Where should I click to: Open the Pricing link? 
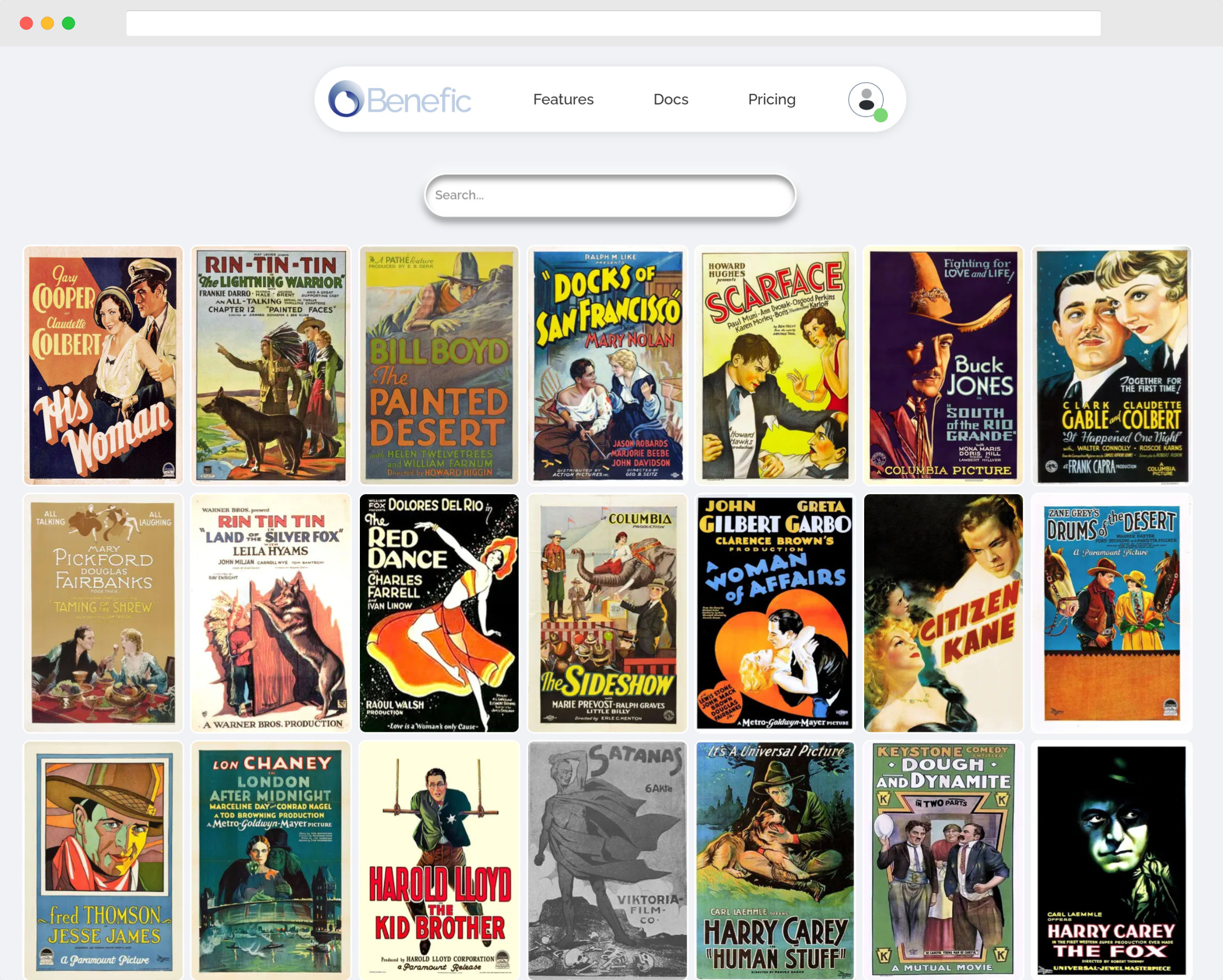[771, 100]
